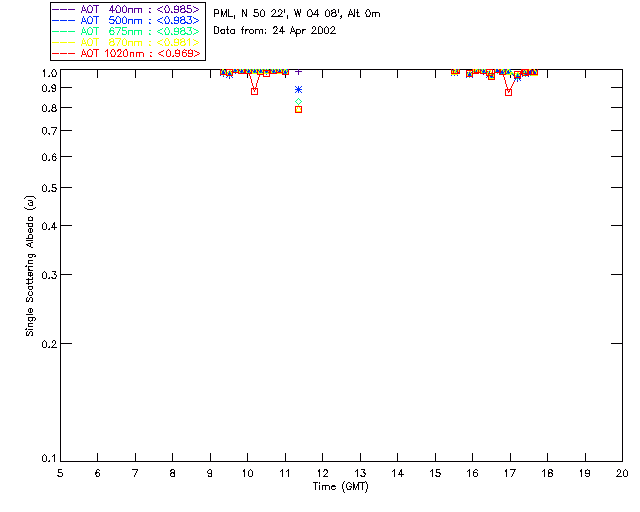This screenshot has height=512, width=640.
Task: Click the red square dip near 17 GMT
Action: [x=508, y=93]
